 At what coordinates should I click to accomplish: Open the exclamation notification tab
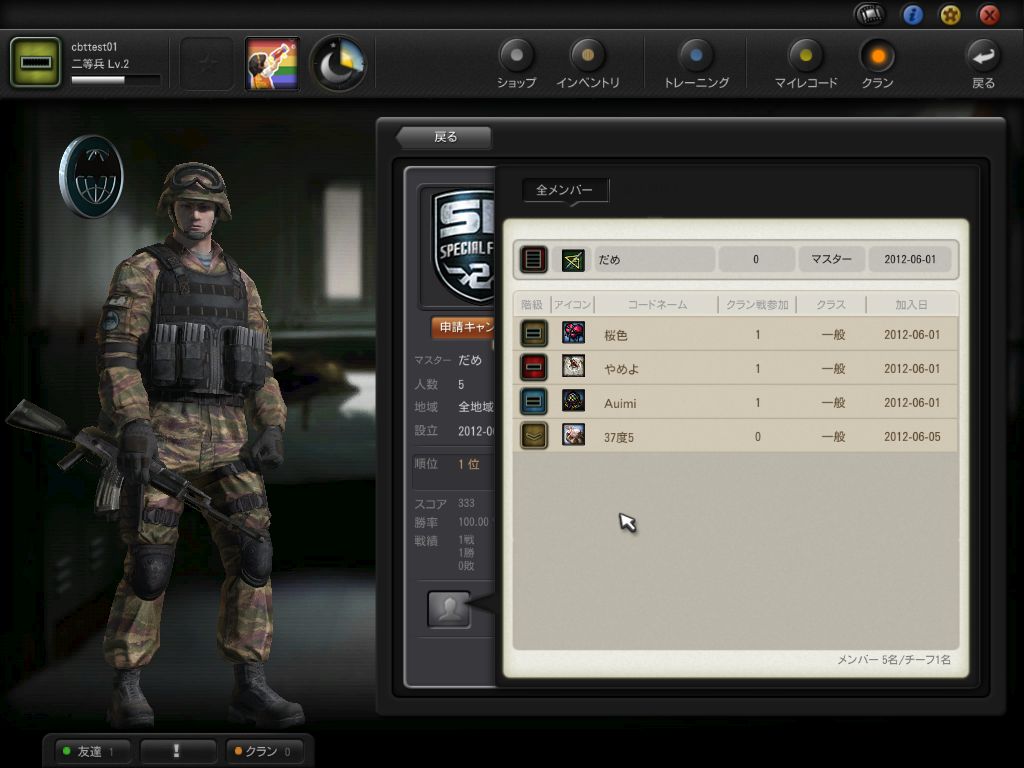tap(178, 751)
